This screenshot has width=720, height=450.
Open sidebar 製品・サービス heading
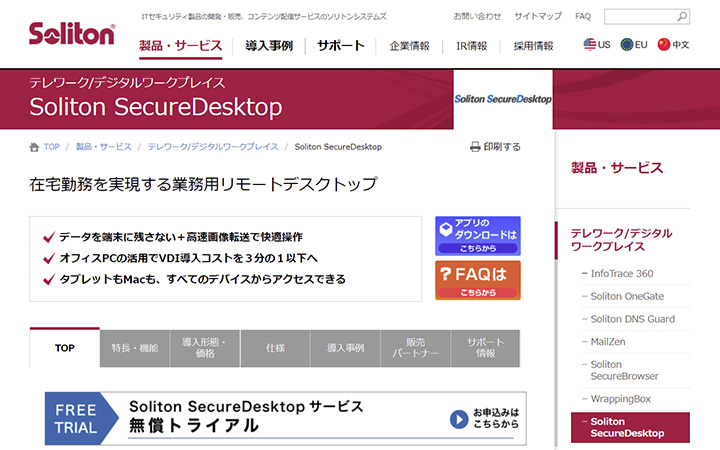point(617,168)
